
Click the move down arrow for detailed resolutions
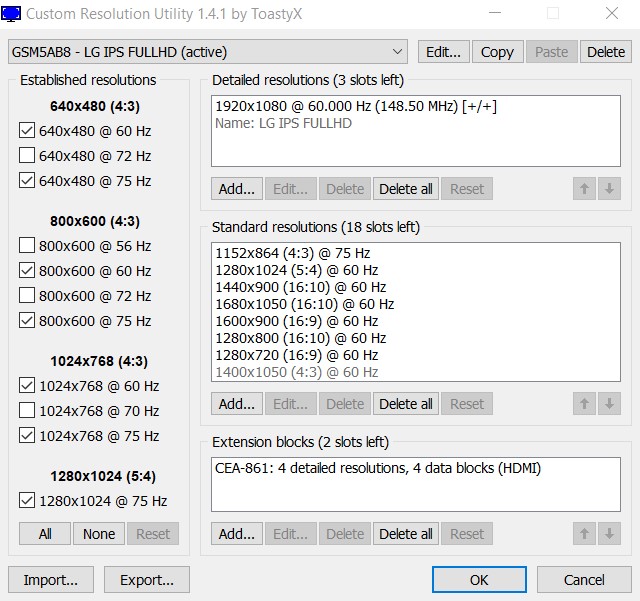pos(608,189)
